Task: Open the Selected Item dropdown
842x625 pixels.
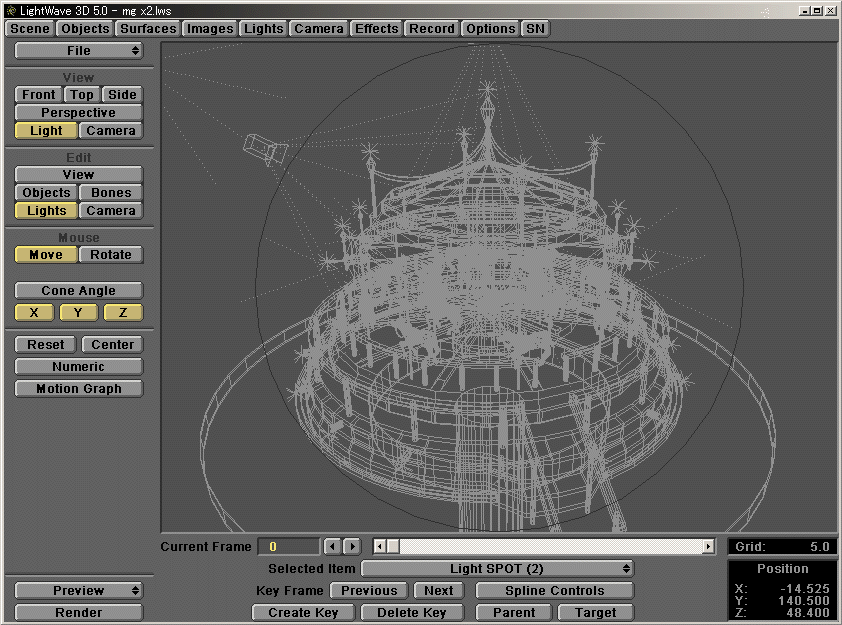Action: (497, 567)
